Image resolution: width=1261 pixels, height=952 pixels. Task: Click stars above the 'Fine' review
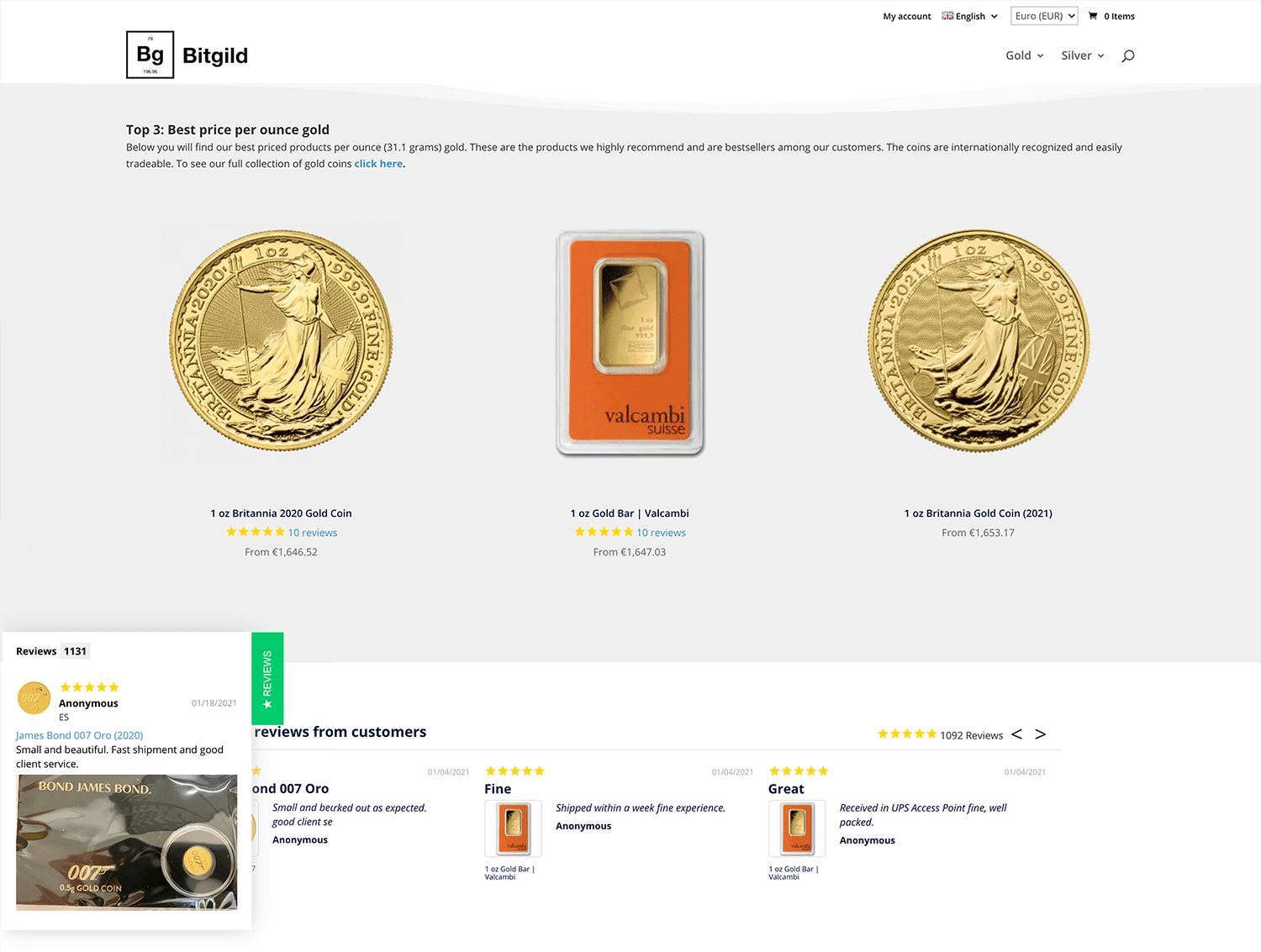coord(514,771)
